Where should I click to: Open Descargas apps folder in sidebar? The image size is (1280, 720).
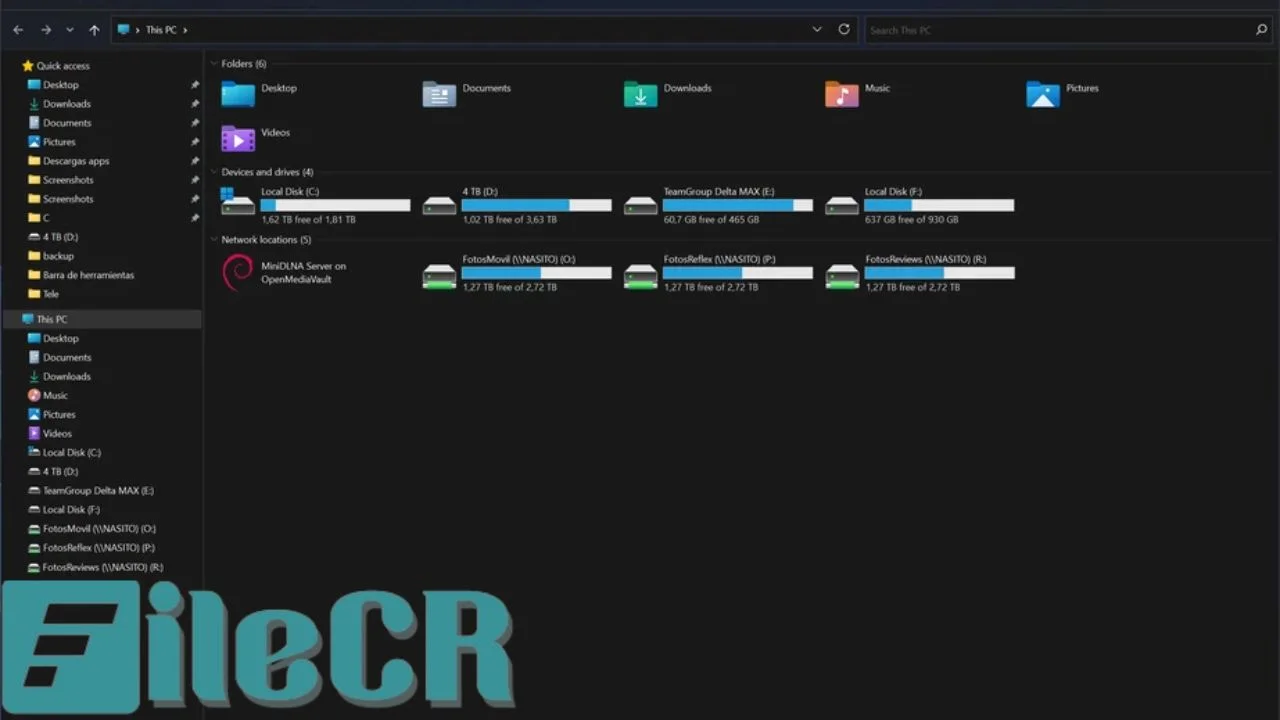pos(76,161)
